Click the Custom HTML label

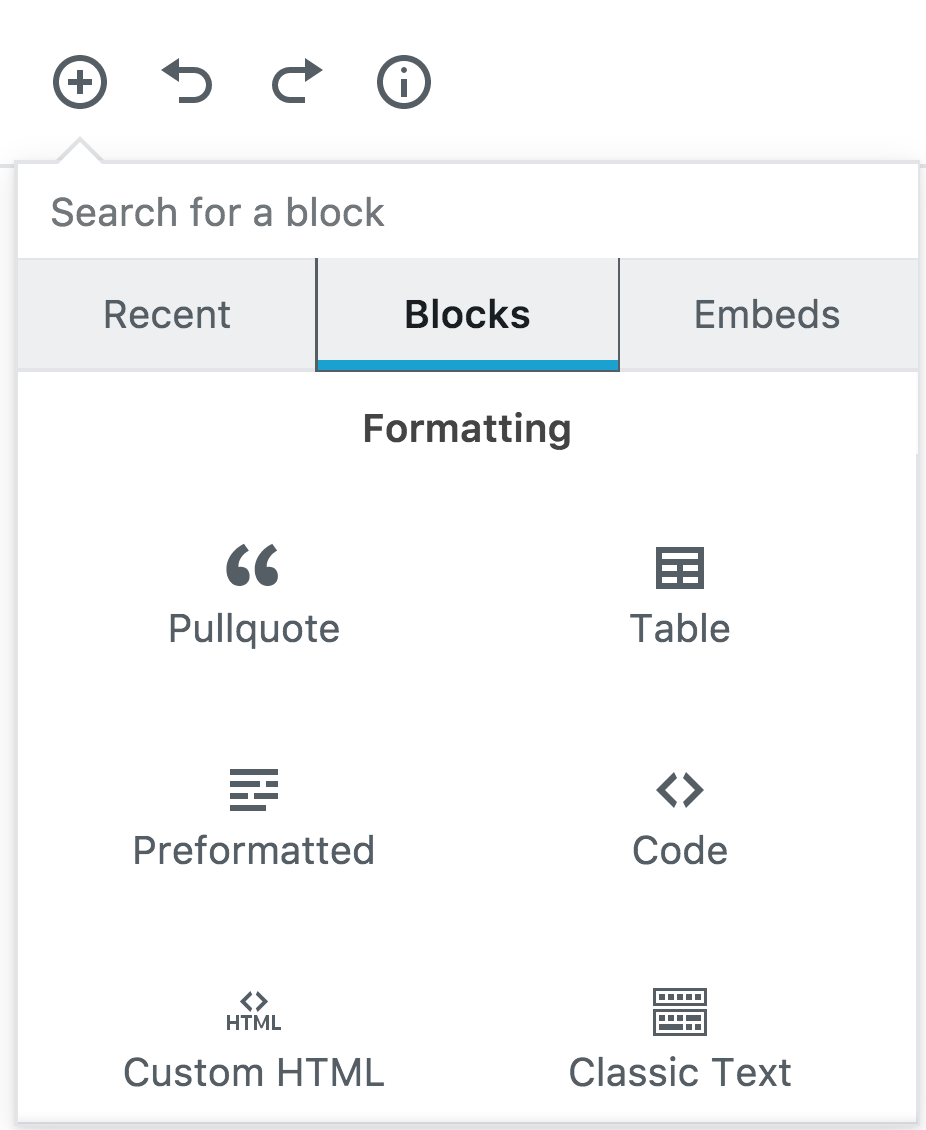coord(254,1072)
